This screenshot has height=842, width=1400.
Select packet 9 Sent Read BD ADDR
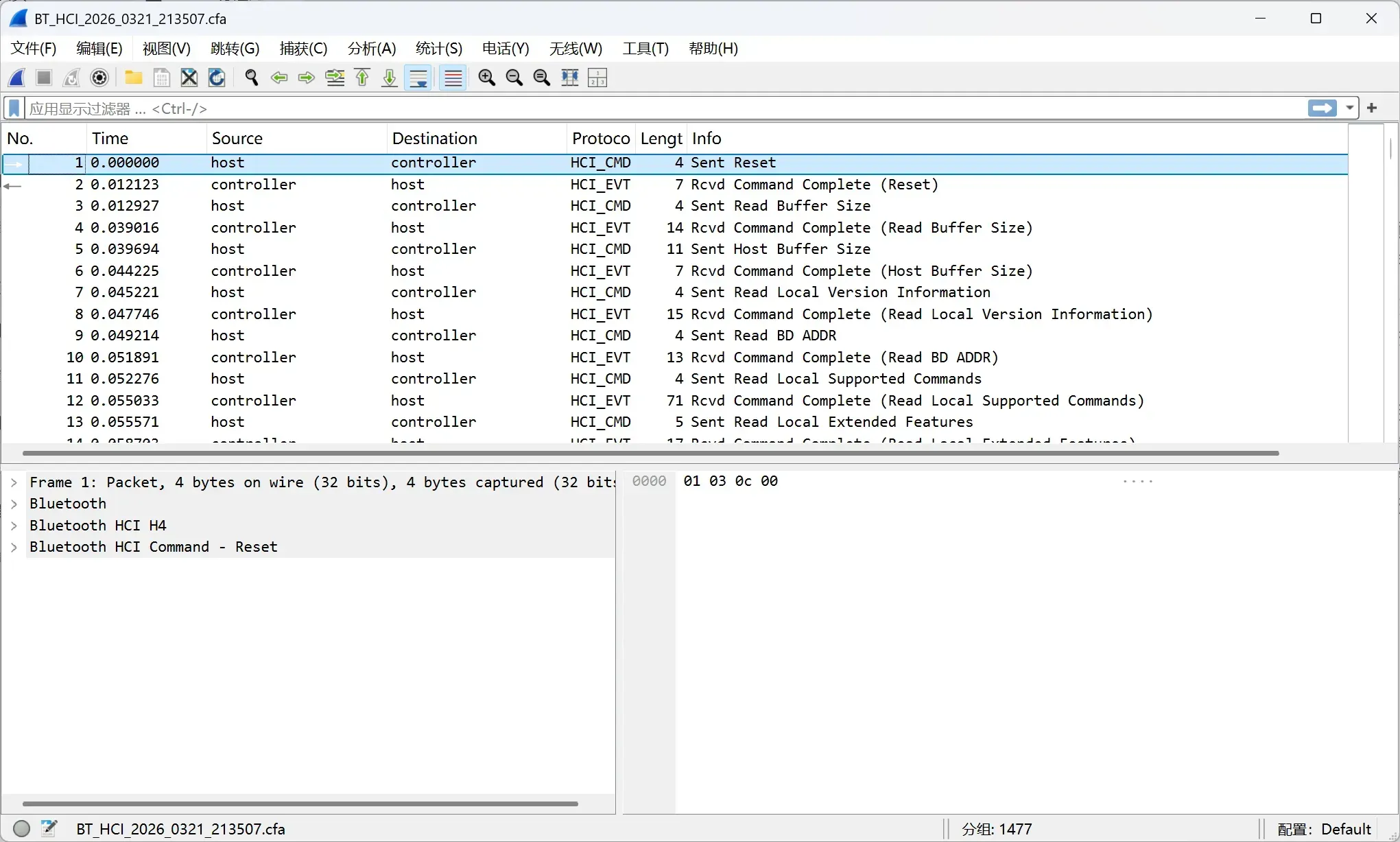coord(675,336)
